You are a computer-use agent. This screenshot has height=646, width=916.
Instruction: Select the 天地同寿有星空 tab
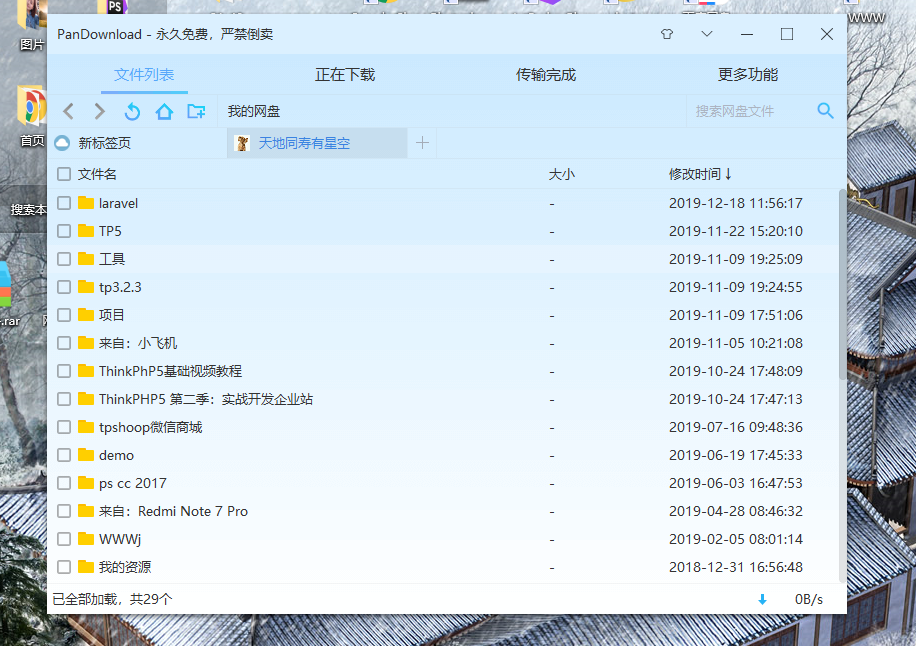pyautogui.click(x=317, y=143)
